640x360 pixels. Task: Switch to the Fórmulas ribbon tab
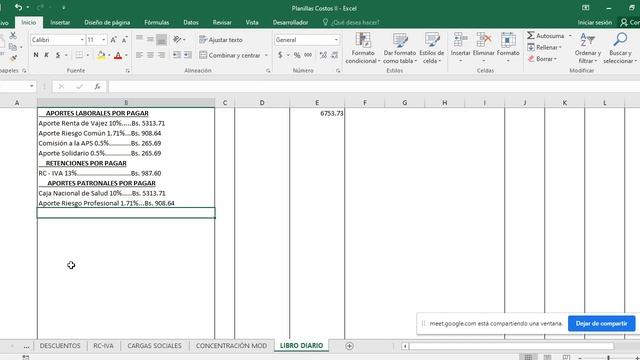156,22
